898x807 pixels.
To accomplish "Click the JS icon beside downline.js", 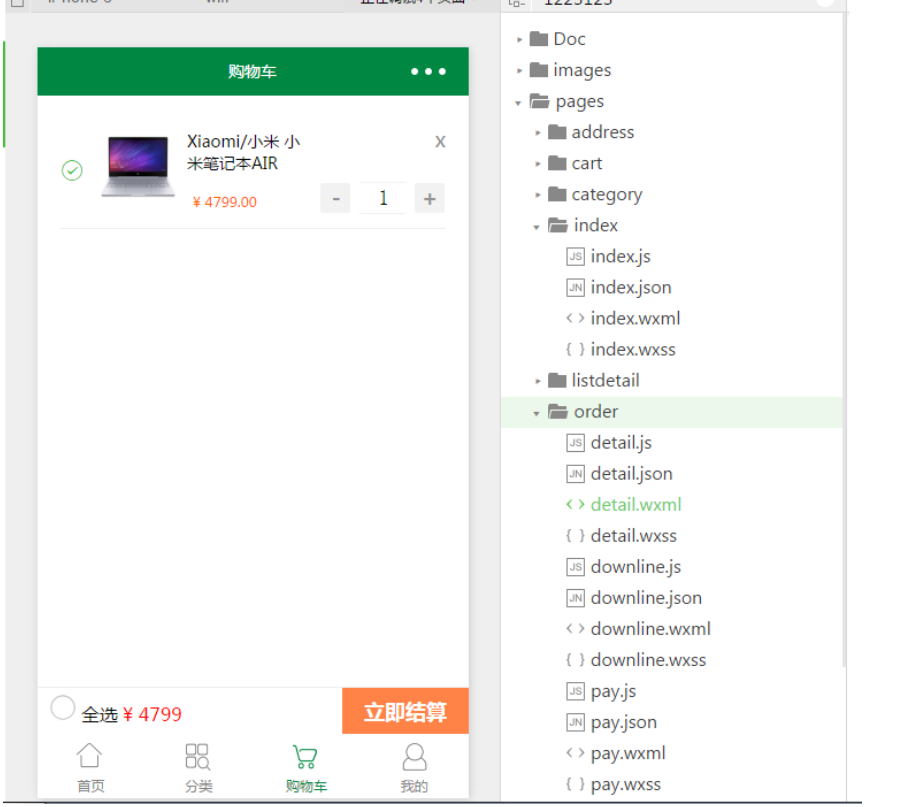I will (x=576, y=566).
